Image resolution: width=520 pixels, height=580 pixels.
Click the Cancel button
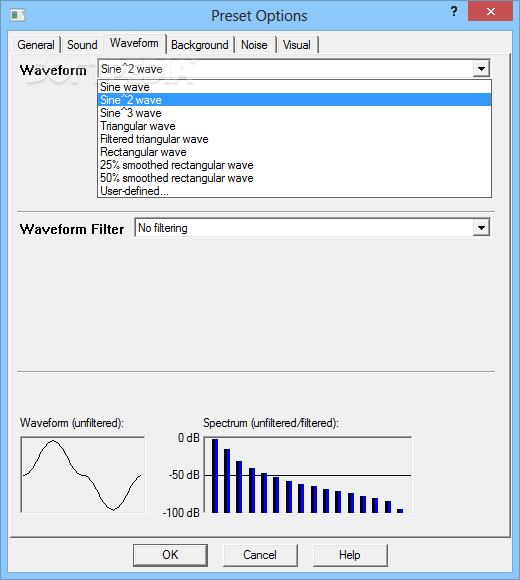(x=260, y=555)
